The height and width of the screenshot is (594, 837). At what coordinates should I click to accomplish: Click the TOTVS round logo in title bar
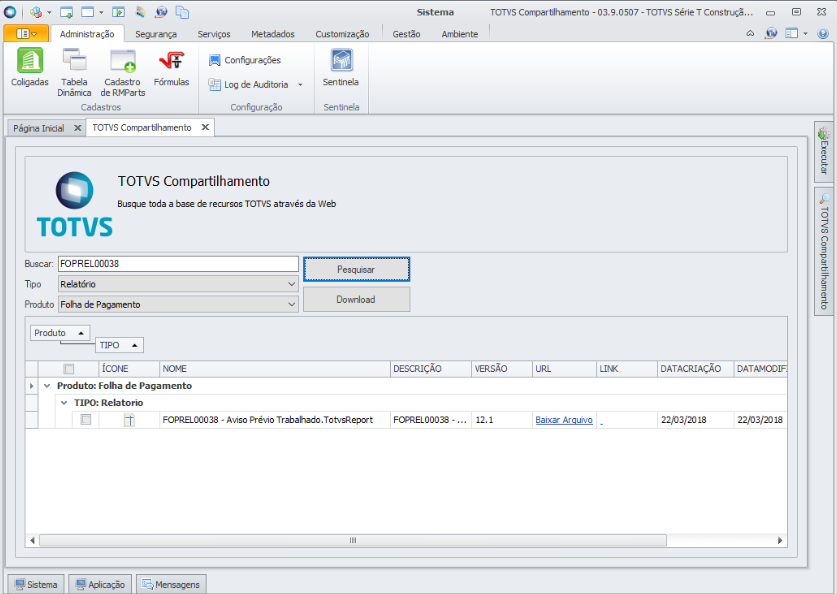point(10,12)
